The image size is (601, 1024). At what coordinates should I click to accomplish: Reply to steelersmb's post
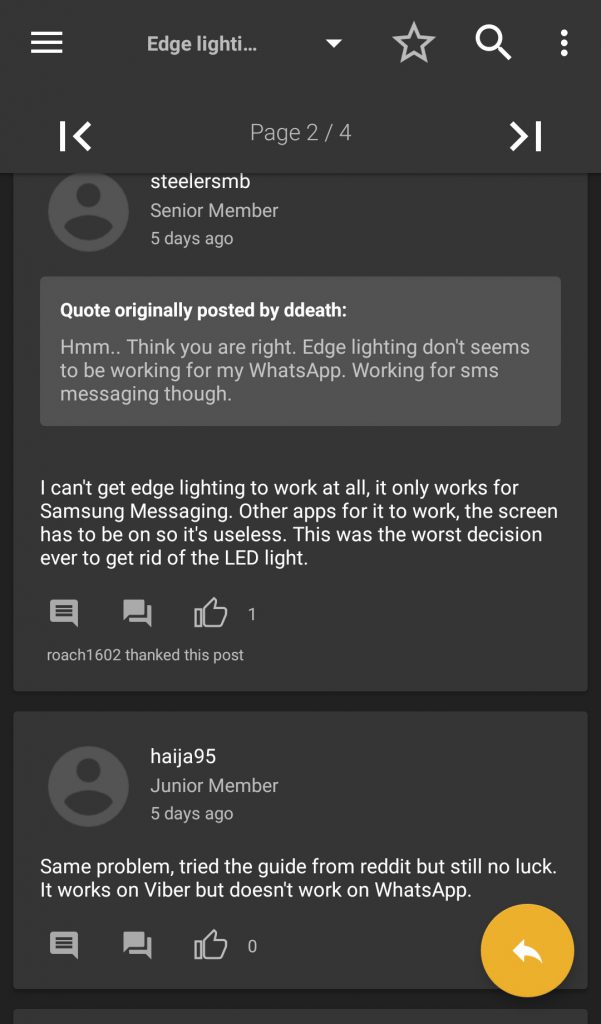(x=64, y=613)
